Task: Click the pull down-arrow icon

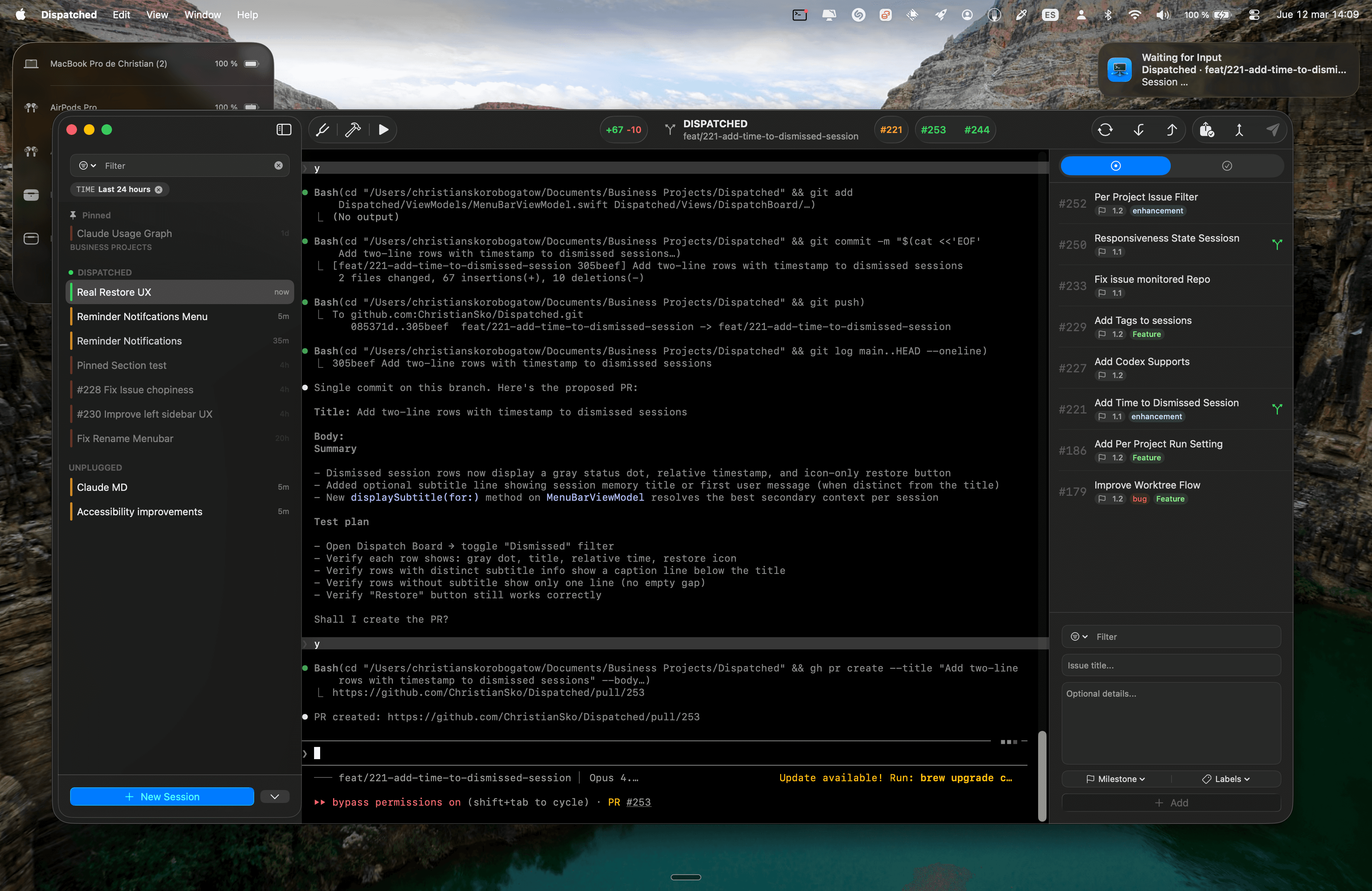Action: coord(1138,130)
